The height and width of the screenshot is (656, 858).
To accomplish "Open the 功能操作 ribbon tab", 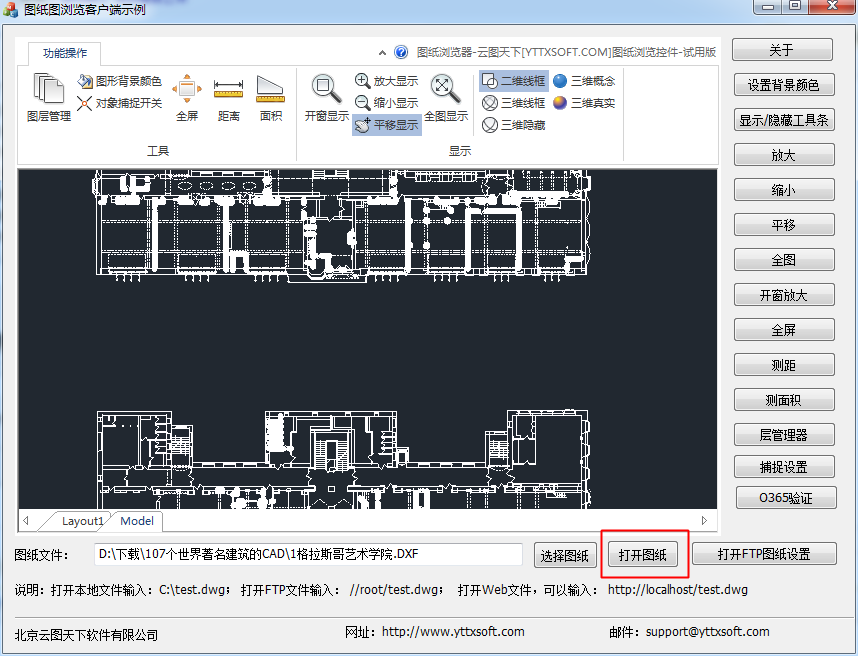I will pyautogui.click(x=65, y=53).
